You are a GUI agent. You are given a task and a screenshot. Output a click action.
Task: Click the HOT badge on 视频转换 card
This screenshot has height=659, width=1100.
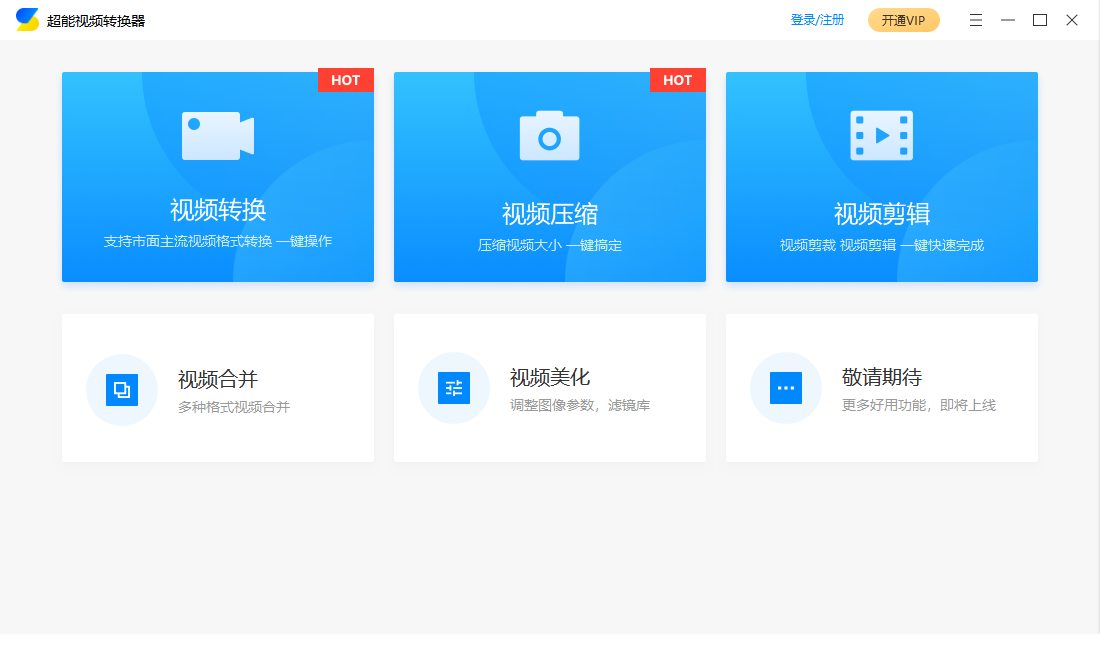[x=345, y=80]
